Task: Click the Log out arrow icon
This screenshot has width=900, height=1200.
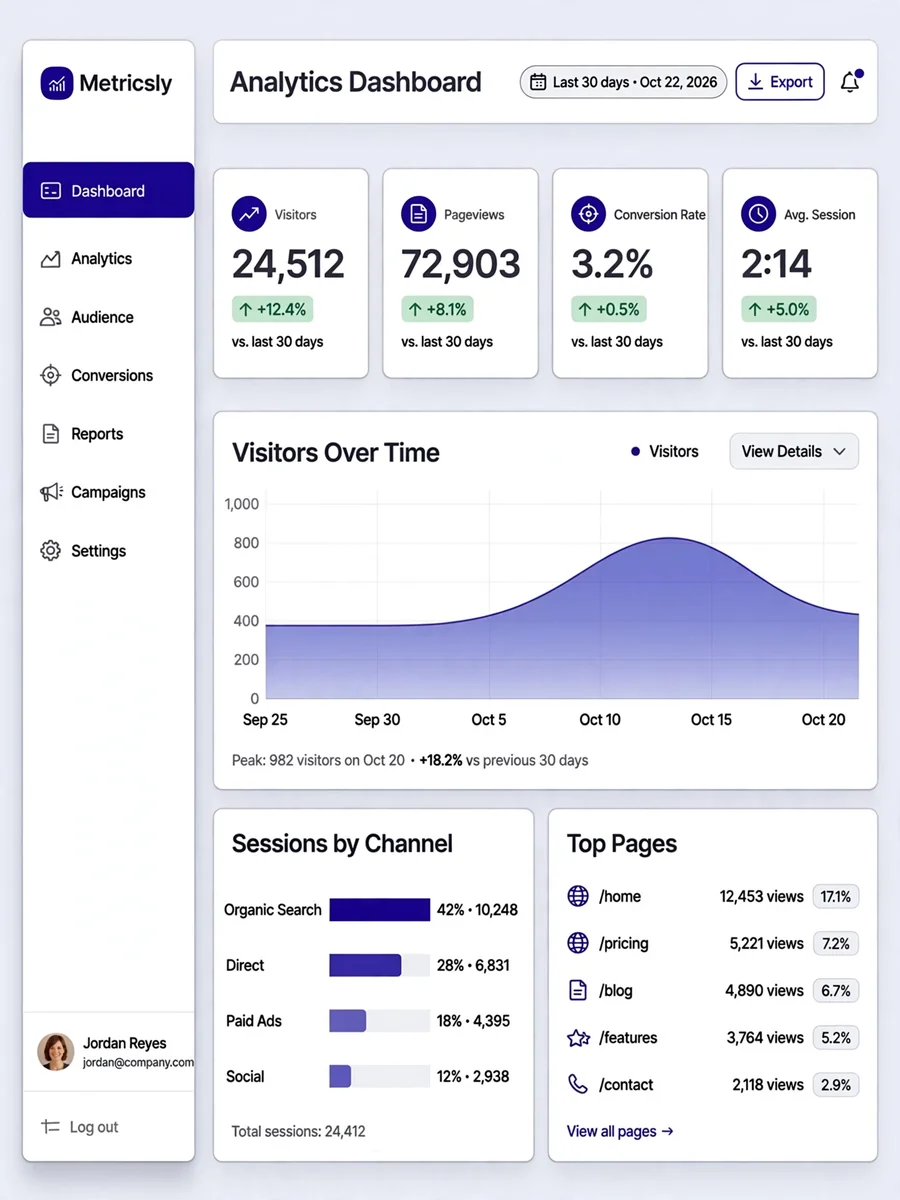Action: tap(51, 1127)
